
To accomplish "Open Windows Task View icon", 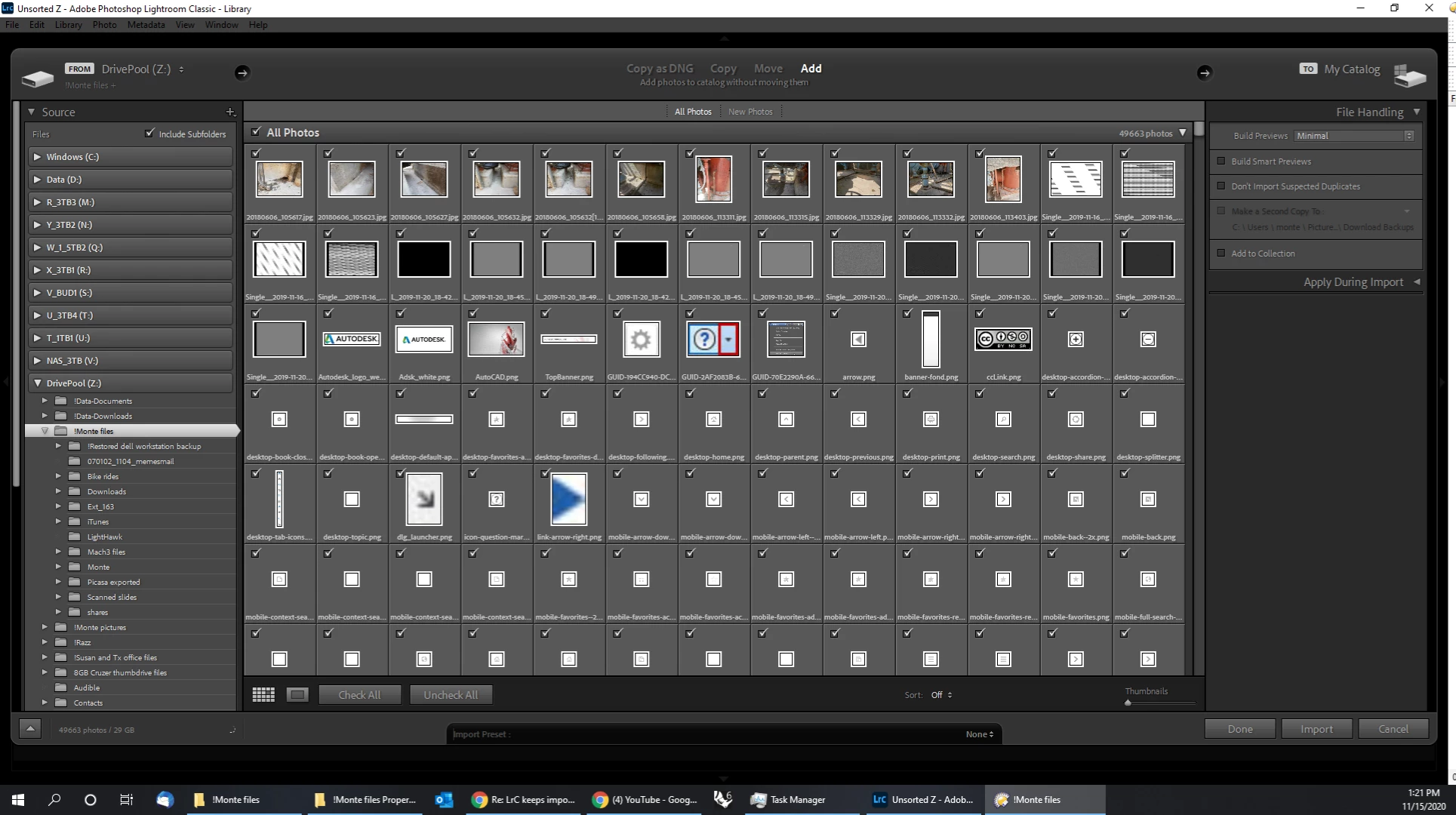I will pos(126,799).
